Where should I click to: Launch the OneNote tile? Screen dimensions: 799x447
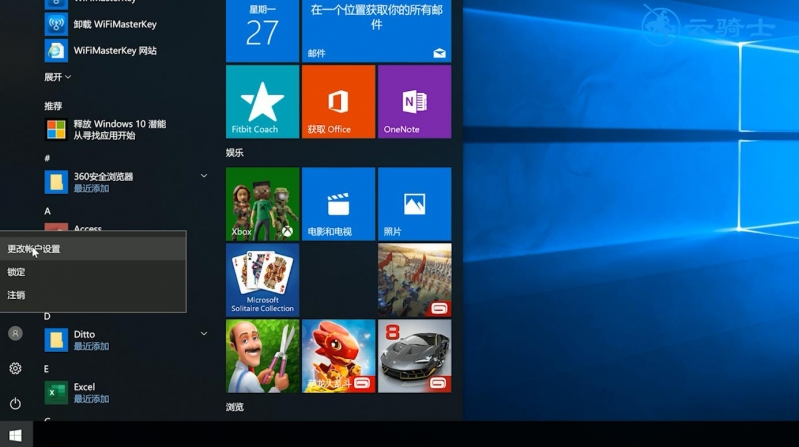point(414,102)
